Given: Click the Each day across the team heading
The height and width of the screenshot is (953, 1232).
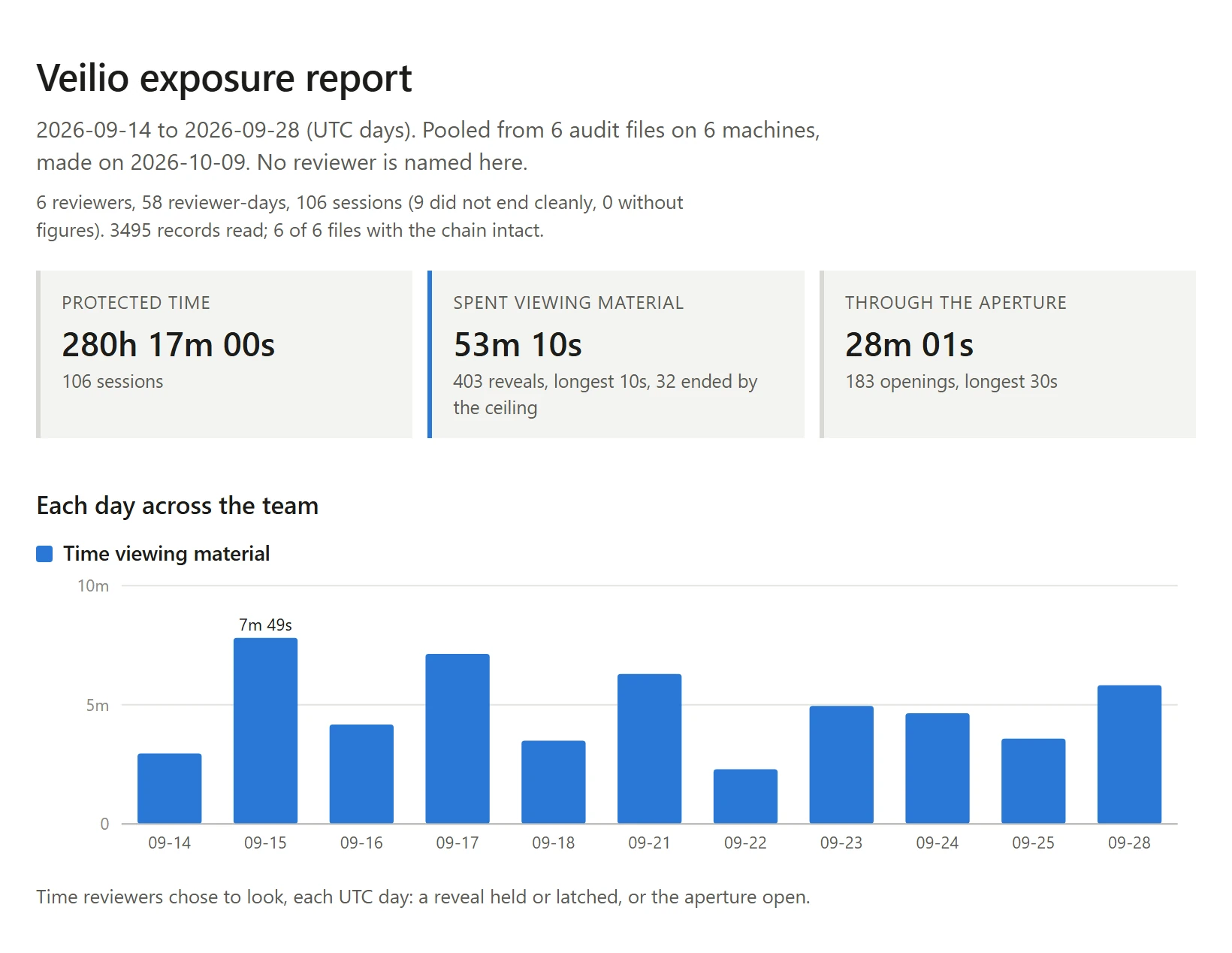Looking at the screenshot, I should click(x=177, y=506).
